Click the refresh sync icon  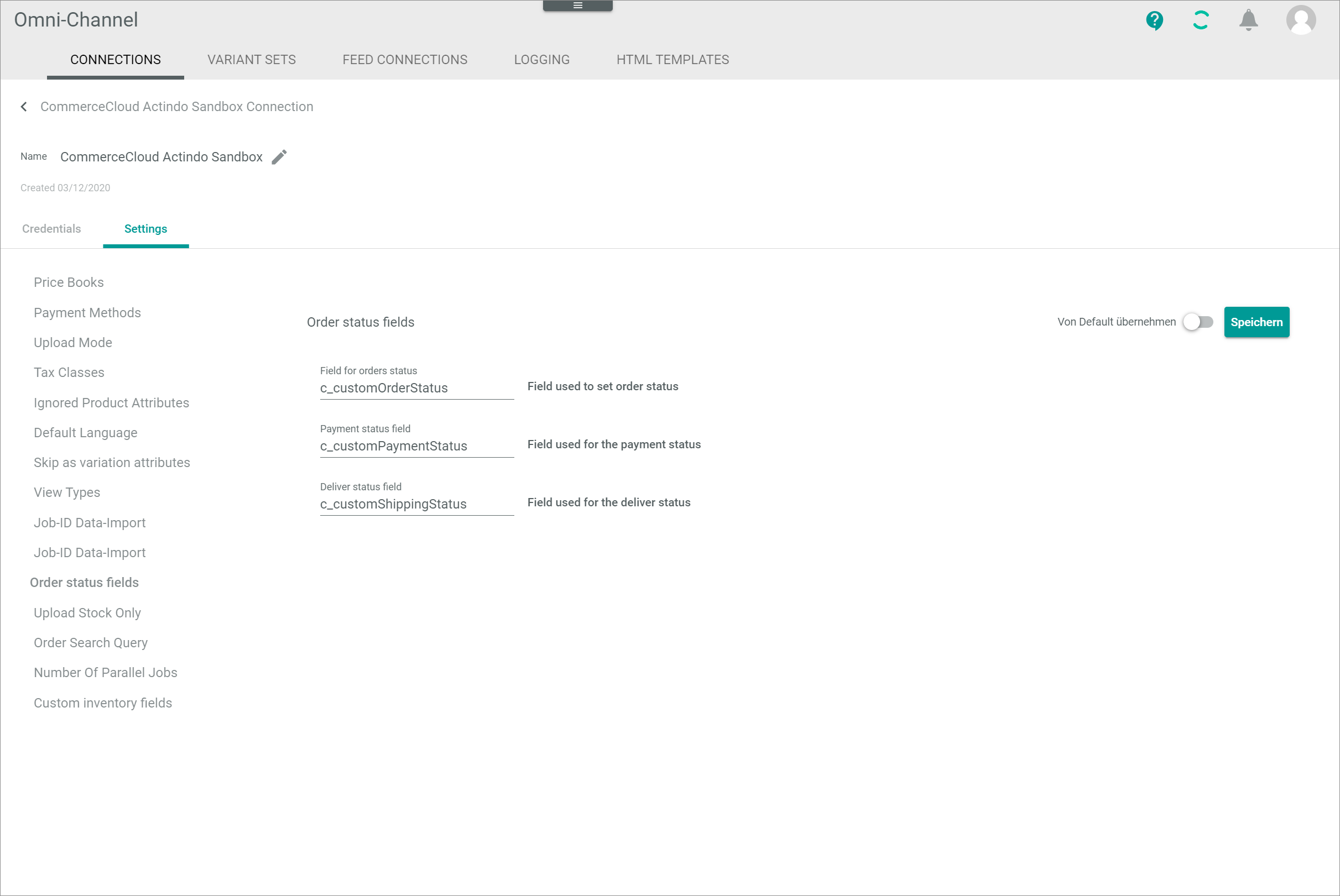(x=1201, y=20)
